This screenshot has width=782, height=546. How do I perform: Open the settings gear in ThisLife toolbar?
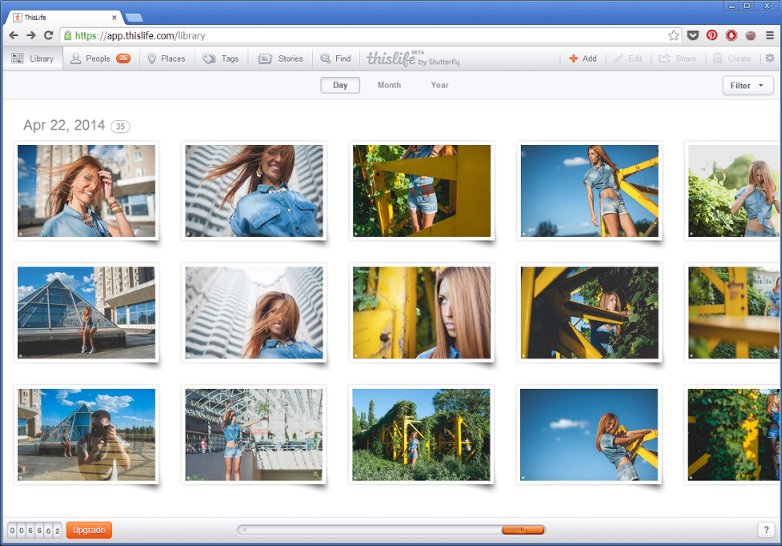(x=770, y=58)
